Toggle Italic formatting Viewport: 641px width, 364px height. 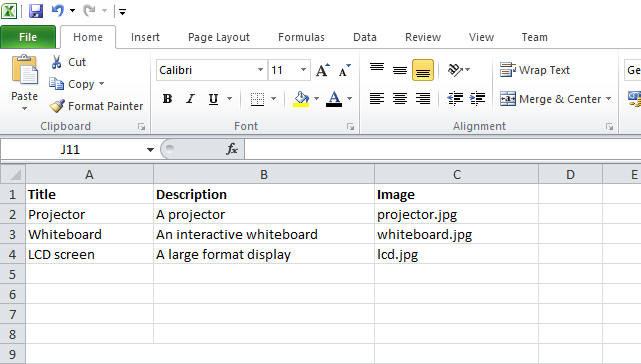click(190, 99)
